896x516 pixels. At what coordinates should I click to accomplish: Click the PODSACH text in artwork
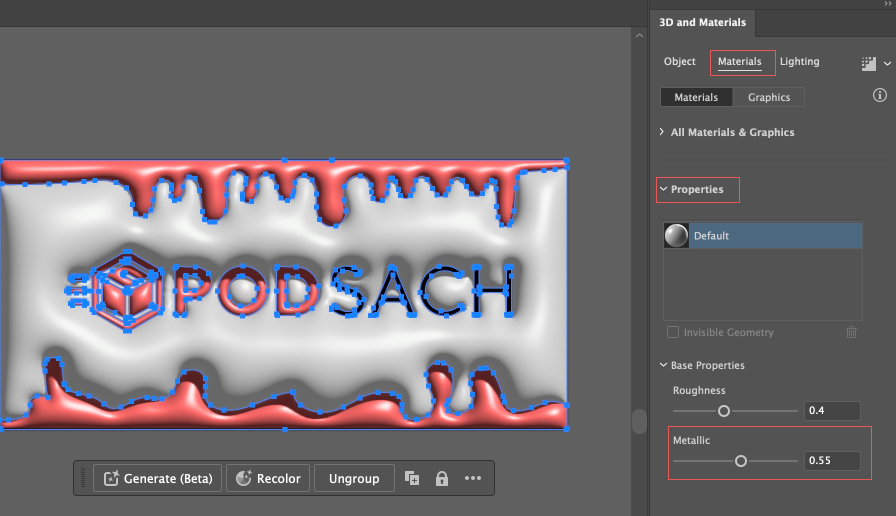pyautogui.click(x=343, y=290)
